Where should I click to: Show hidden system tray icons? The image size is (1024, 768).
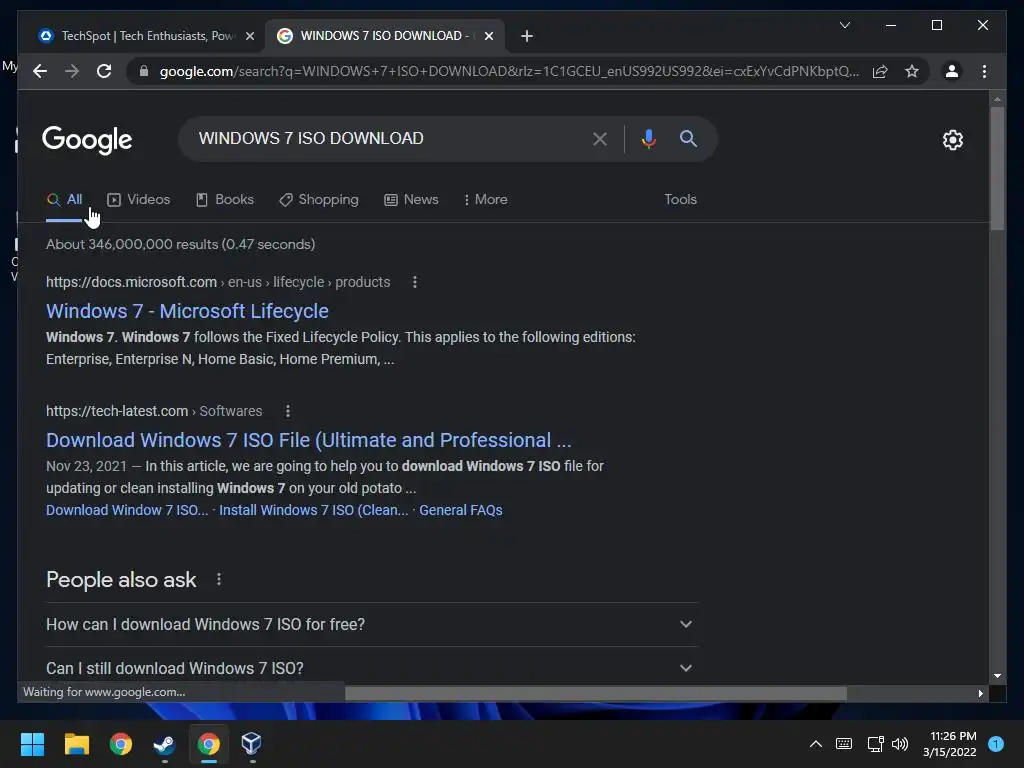(816, 744)
